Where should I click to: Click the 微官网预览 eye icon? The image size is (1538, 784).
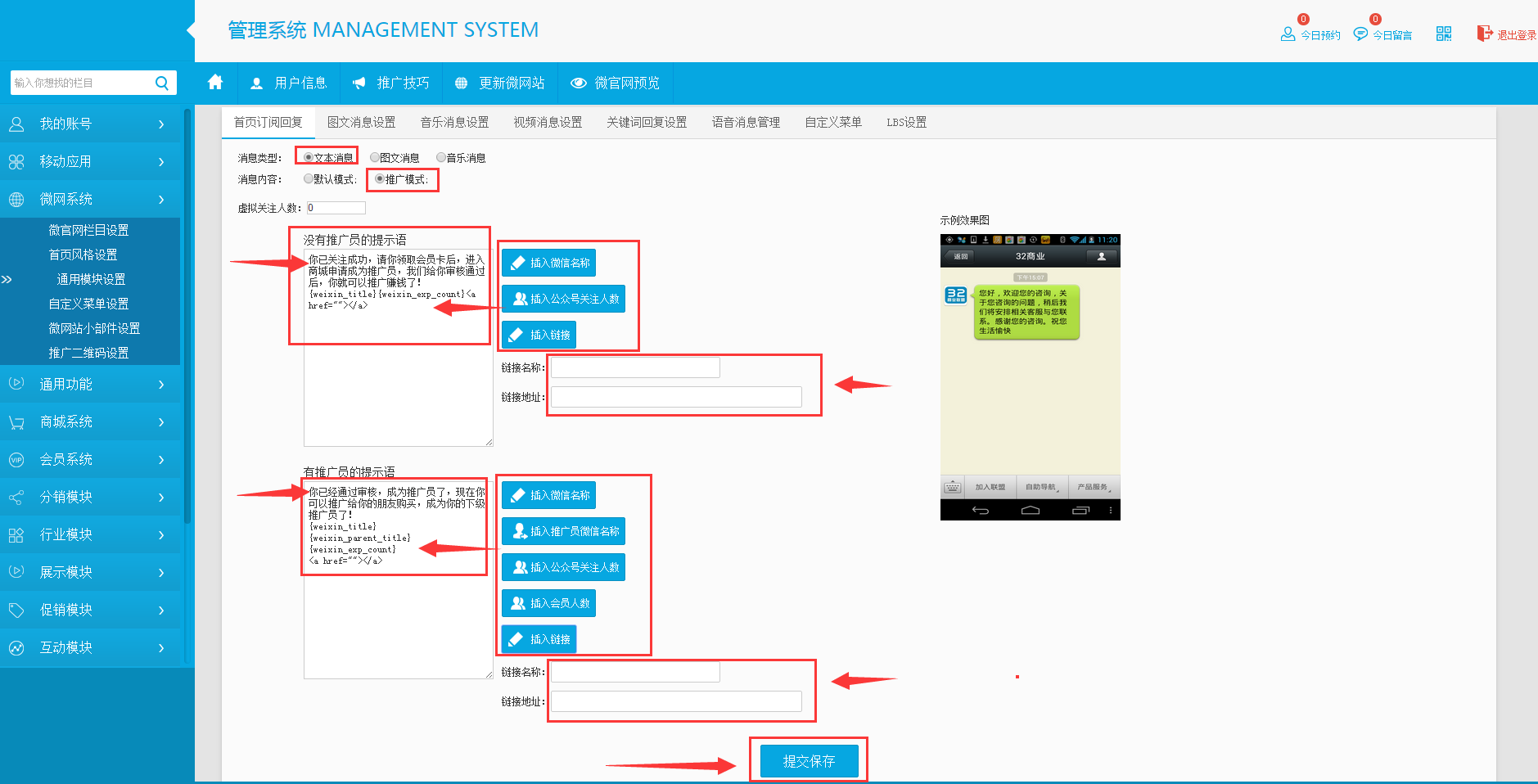(579, 83)
